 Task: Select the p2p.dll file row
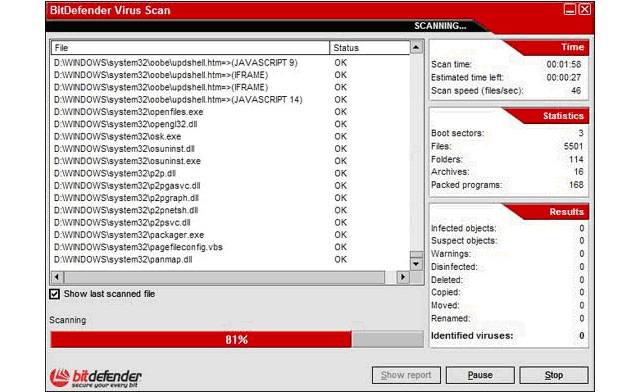click(231, 174)
